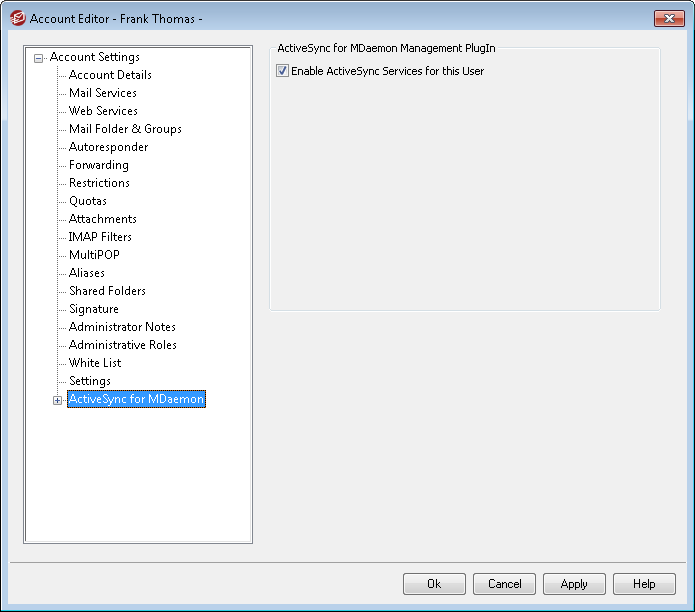Select Administrator Notes
This screenshot has width=695, height=612.
122,327
